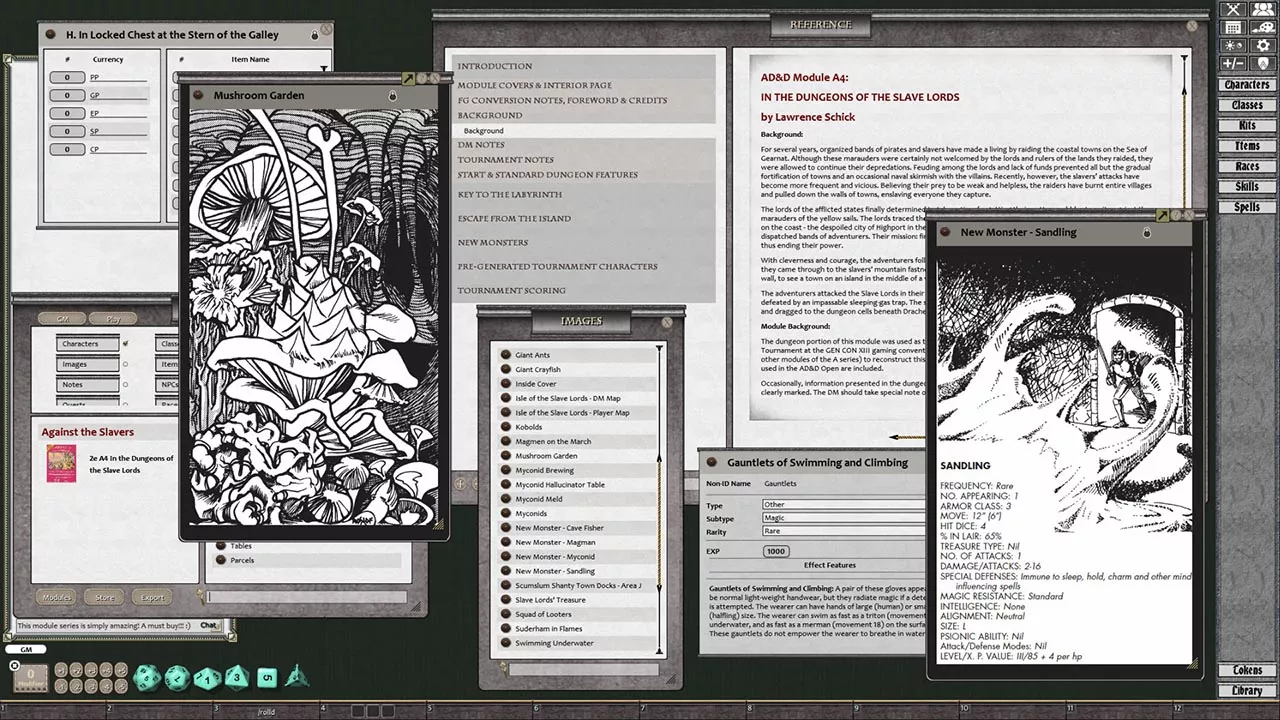1280x720 pixels.
Task: Click the -1 modifier button
Action: (61, 687)
